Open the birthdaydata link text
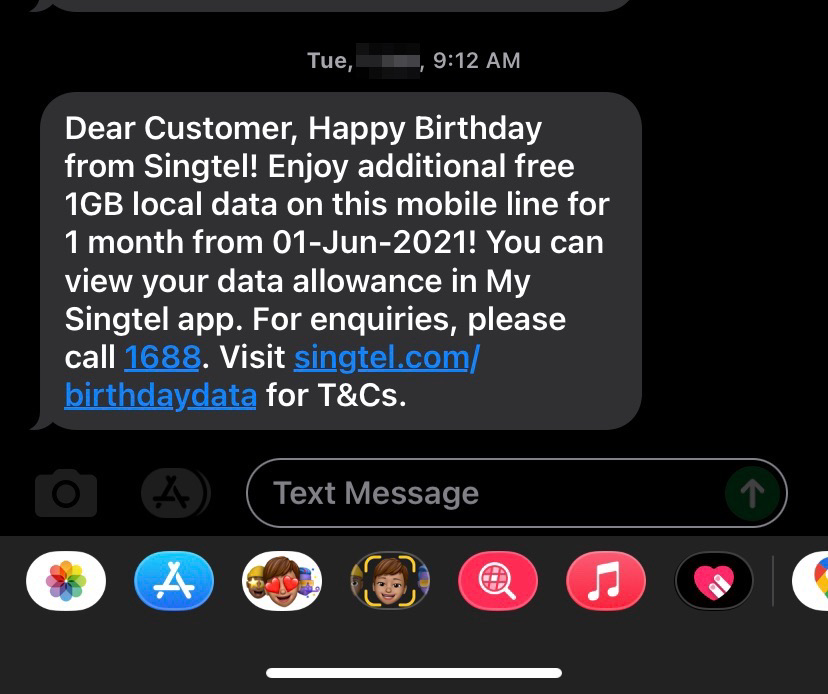Viewport: 828px width, 694px height. pos(161,395)
